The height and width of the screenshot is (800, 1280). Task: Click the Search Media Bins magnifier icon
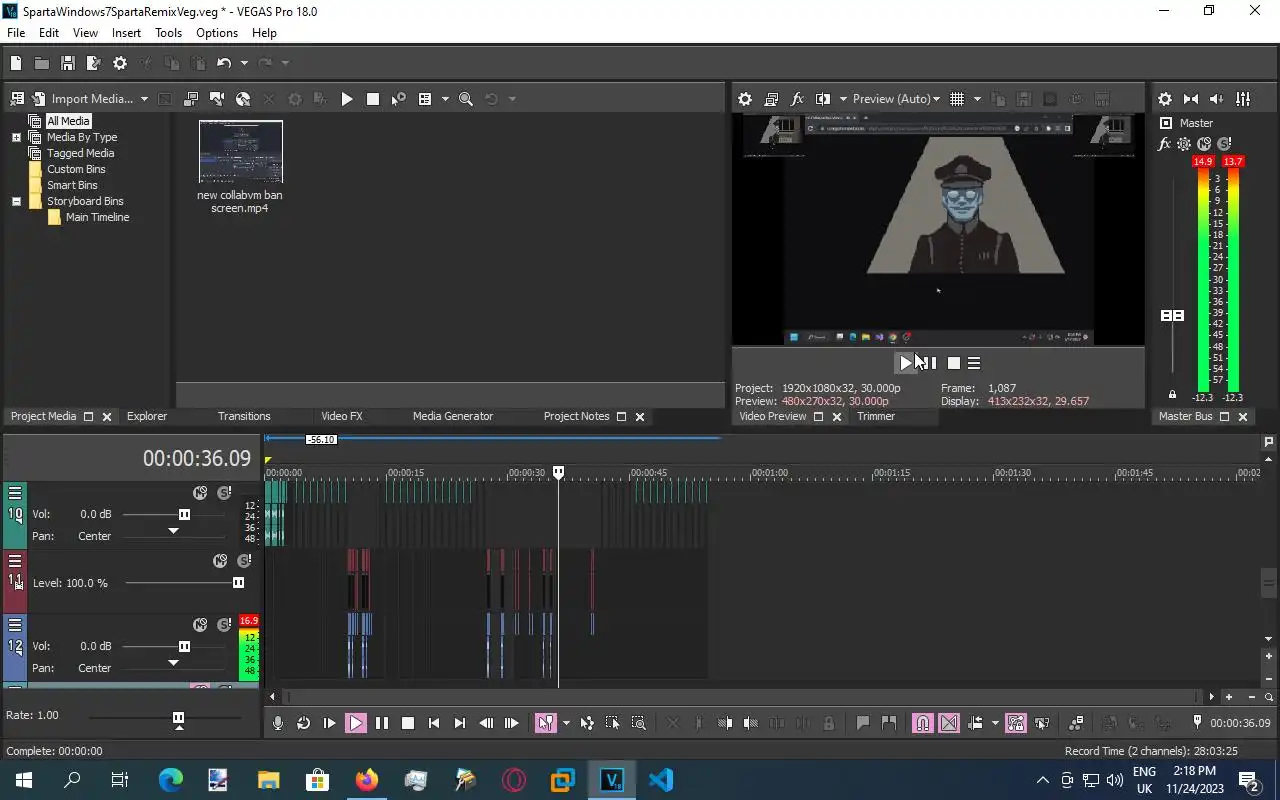(466, 99)
